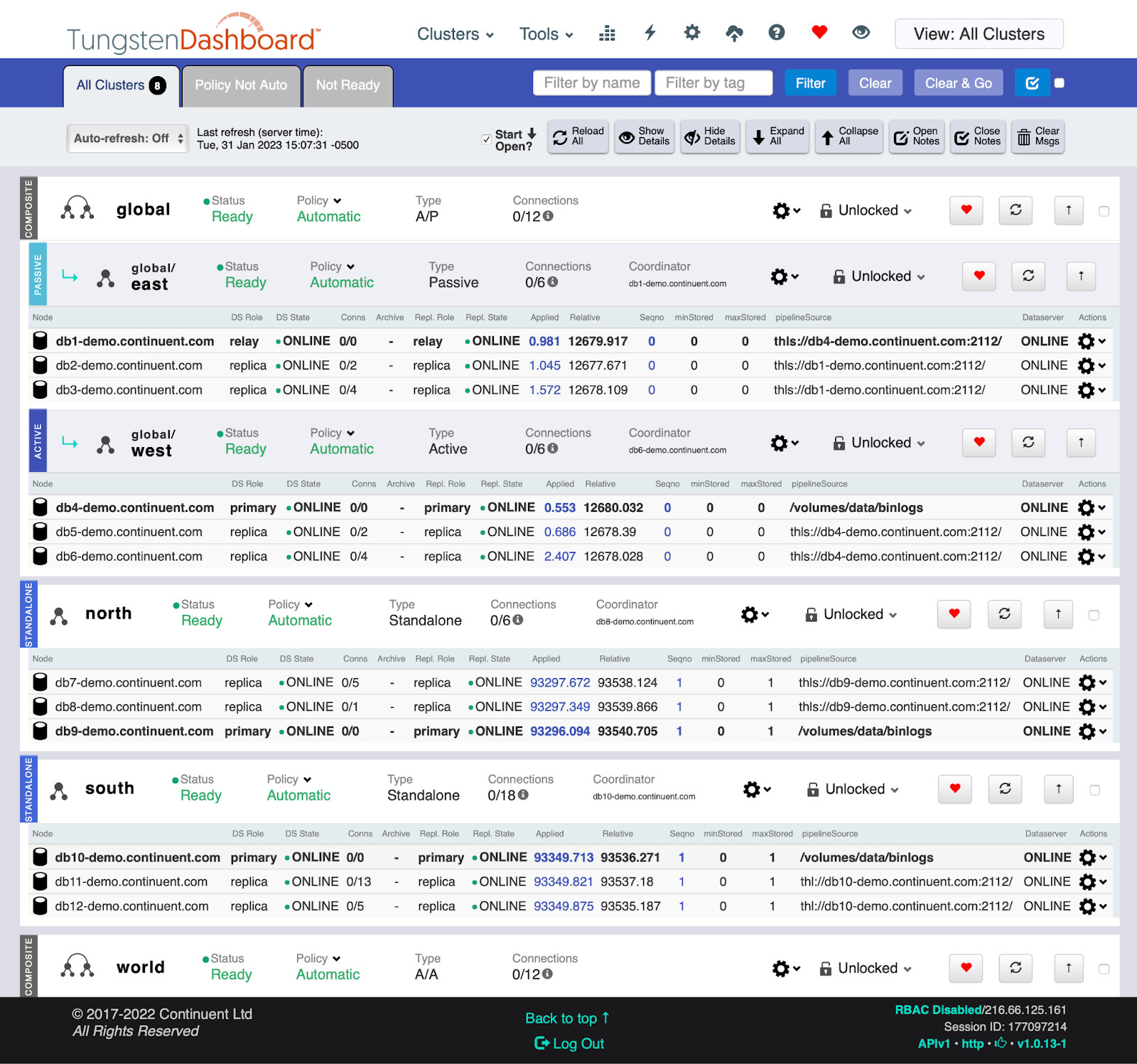Open Policy dropdown for global/east cluster

[332, 267]
